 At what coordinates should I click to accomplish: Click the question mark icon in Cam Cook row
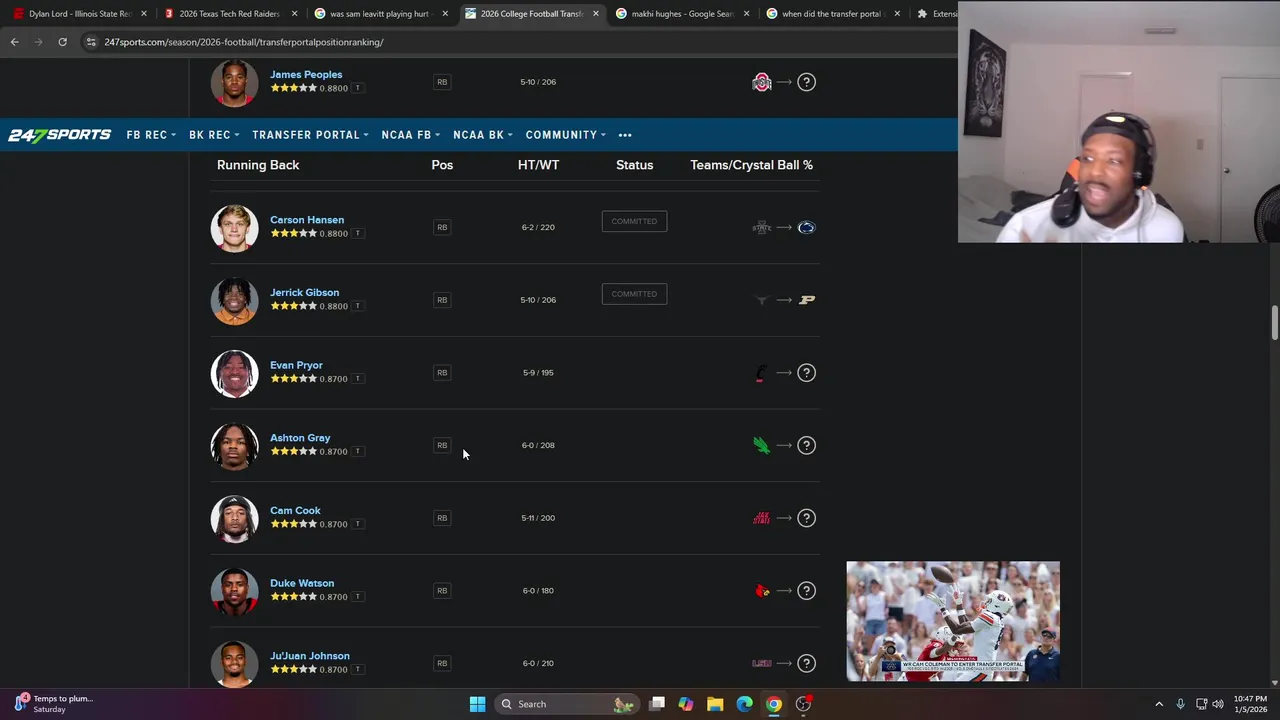point(806,518)
